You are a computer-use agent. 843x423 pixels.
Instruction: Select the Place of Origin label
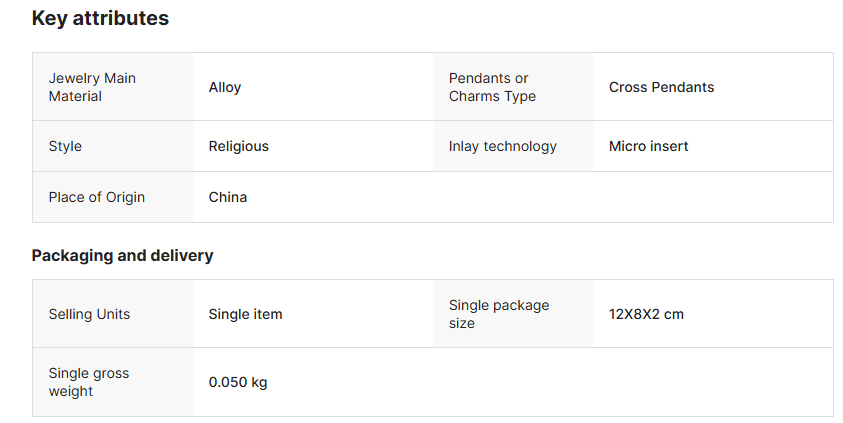[x=97, y=197]
